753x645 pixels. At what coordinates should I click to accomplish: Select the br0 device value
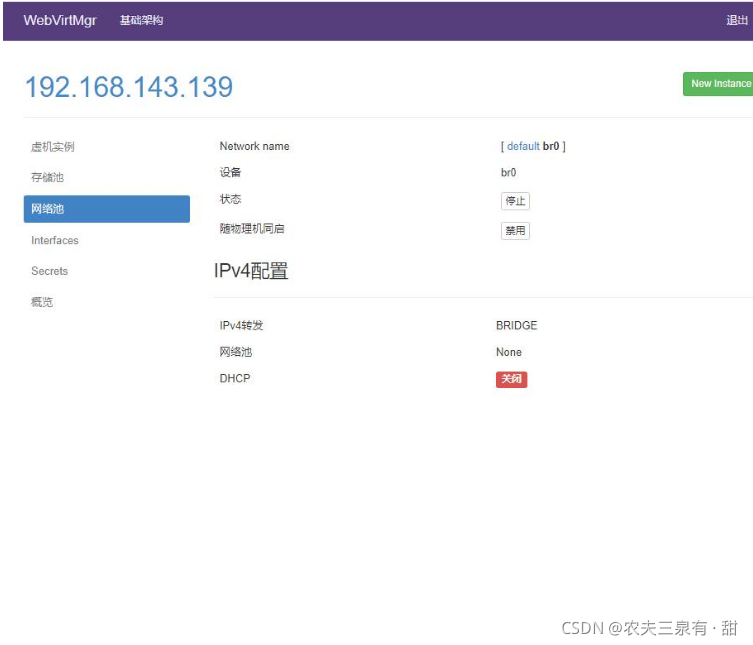click(x=509, y=172)
